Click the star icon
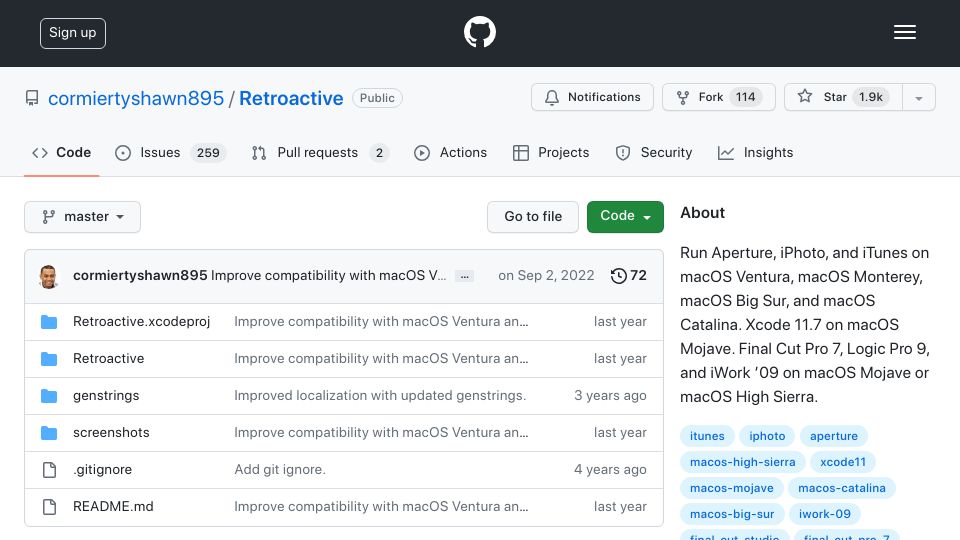The height and width of the screenshot is (540, 960). click(804, 96)
